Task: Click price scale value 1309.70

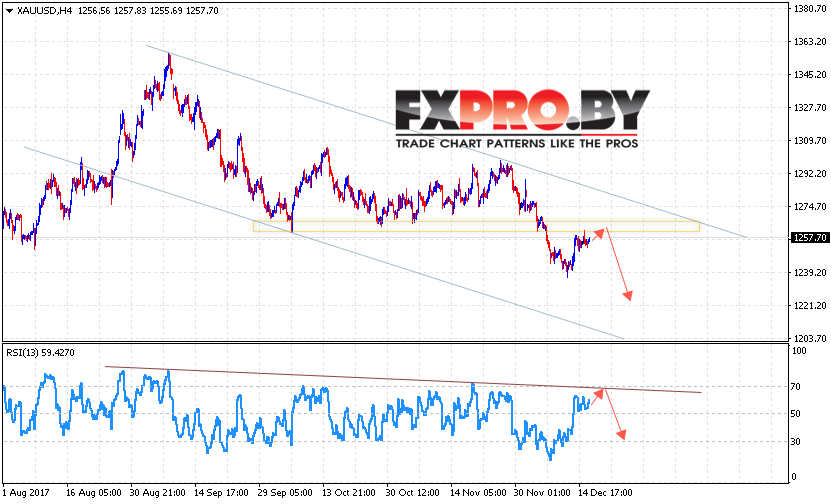Action: point(810,140)
